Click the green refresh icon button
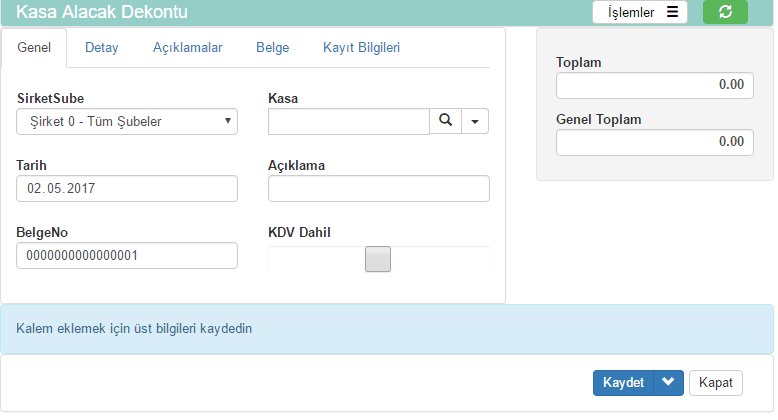This screenshot has height=420, width=778. (x=725, y=12)
